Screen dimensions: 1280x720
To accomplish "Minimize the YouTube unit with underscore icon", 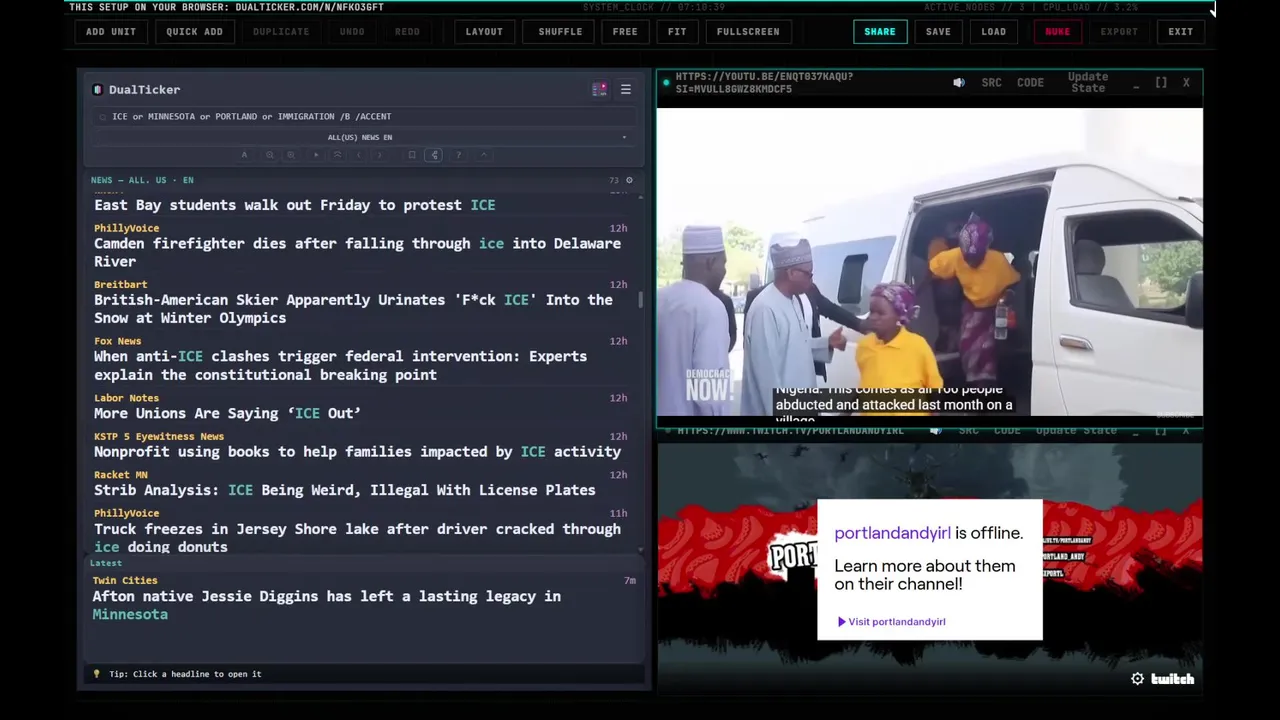I will coord(1136,85).
